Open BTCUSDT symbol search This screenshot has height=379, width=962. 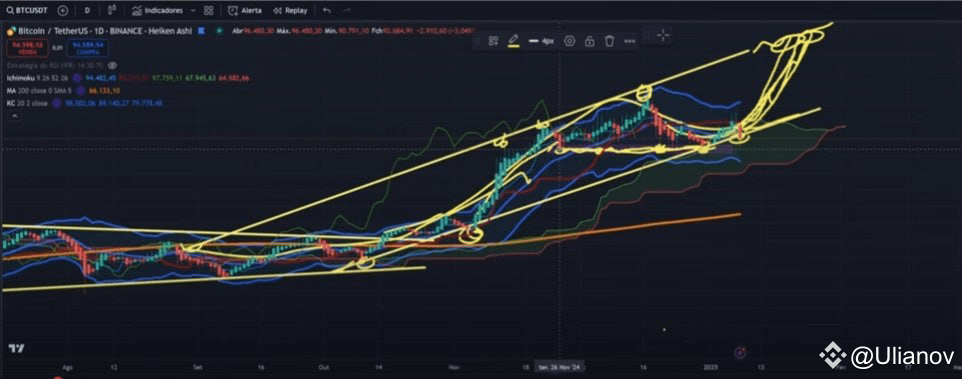(x=26, y=10)
